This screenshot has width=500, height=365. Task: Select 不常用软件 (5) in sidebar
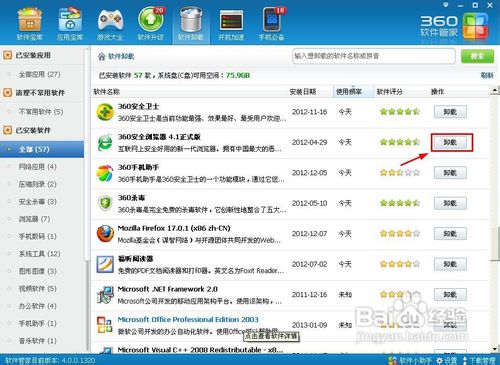point(41,112)
